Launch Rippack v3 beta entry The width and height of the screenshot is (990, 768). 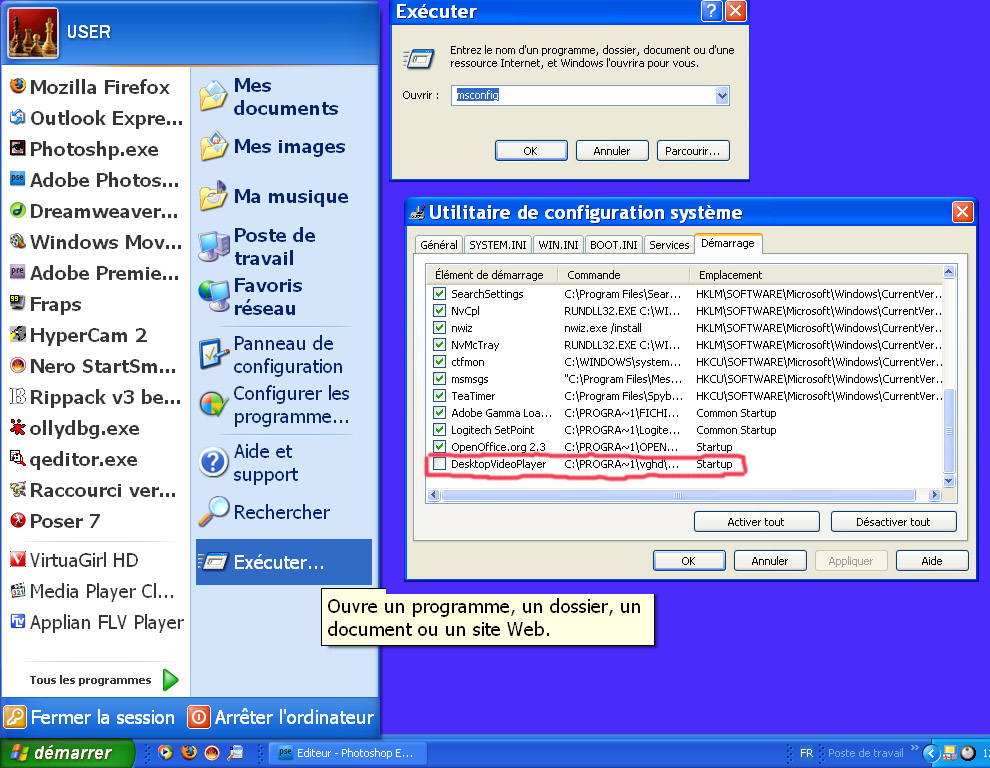[x=95, y=397]
